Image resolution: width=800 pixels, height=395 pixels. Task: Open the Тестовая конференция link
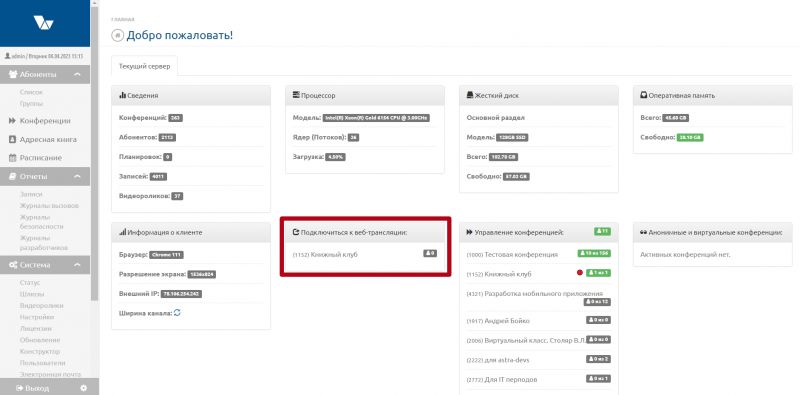click(512, 254)
